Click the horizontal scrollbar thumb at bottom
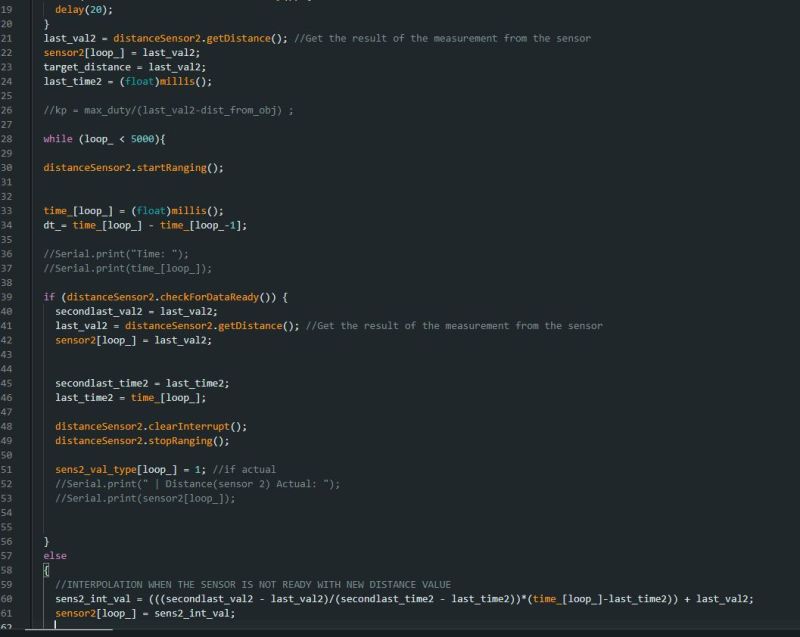Screen dimensions: 800x637 click(x=68, y=630)
